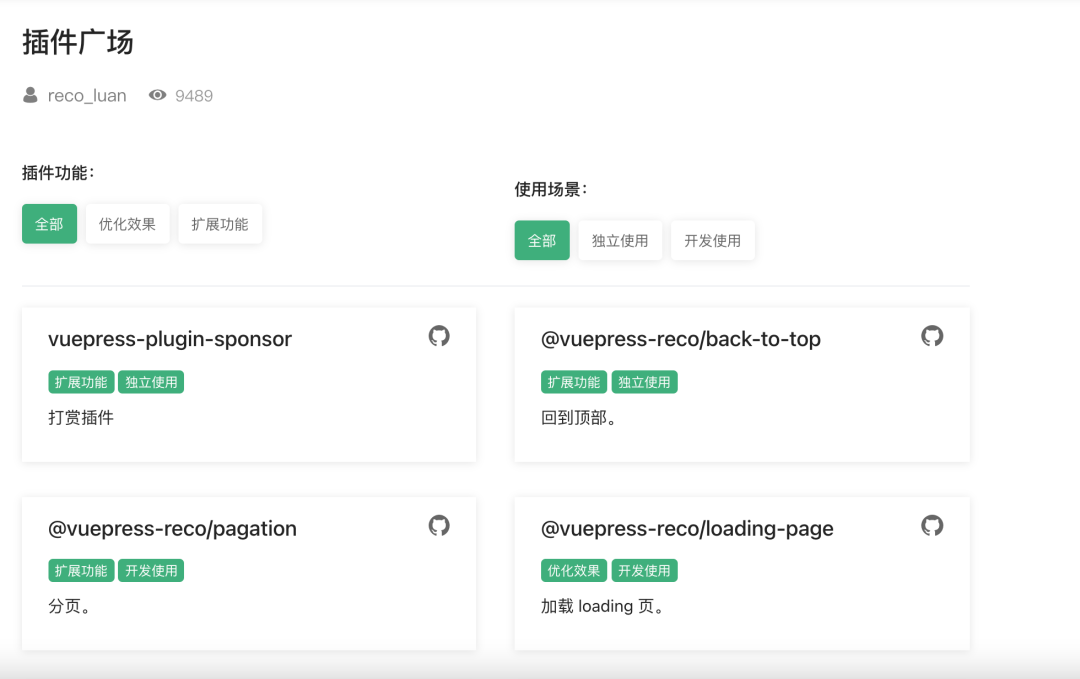Click the author user icon
Screen dimensions: 1080x679
(30, 95)
